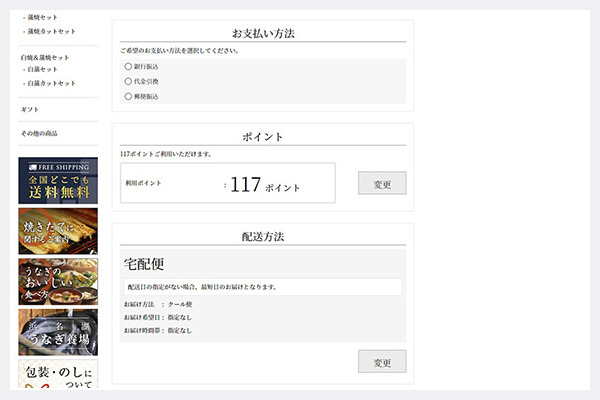Go to 蒲焼セット in the sidebar
The image size is (600, 400).
pyautogui.click(x=43, y=17)
